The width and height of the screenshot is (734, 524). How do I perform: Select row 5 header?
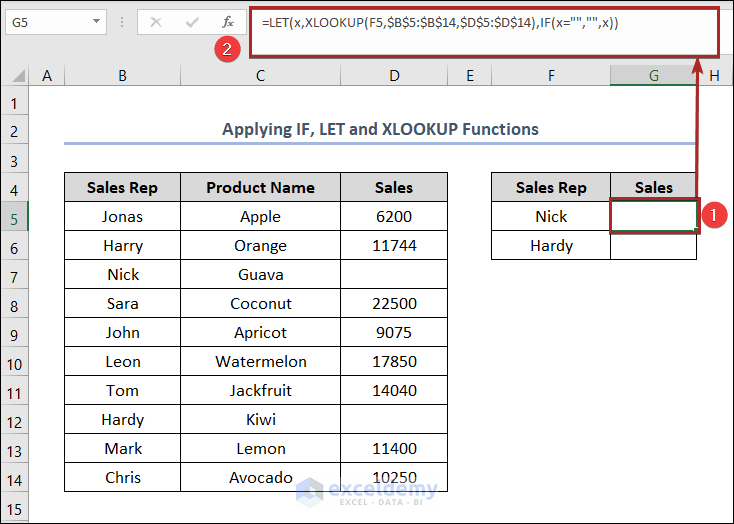click(x=15, y=216)
